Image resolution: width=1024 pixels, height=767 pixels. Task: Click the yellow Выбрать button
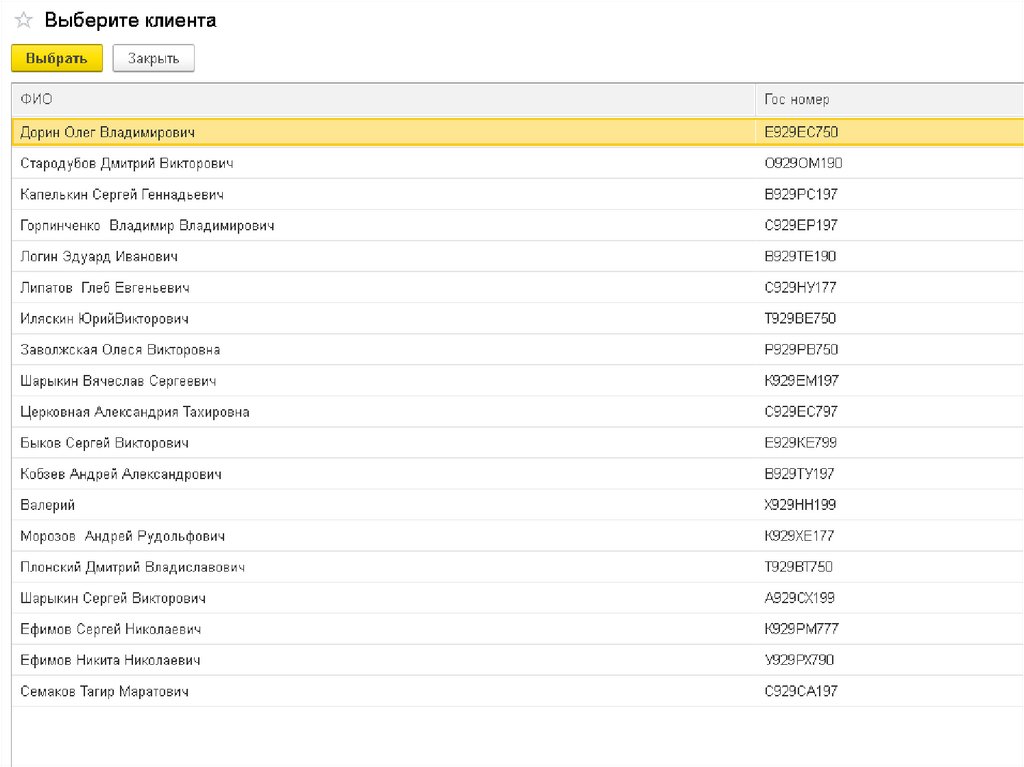tap(56, 59)
